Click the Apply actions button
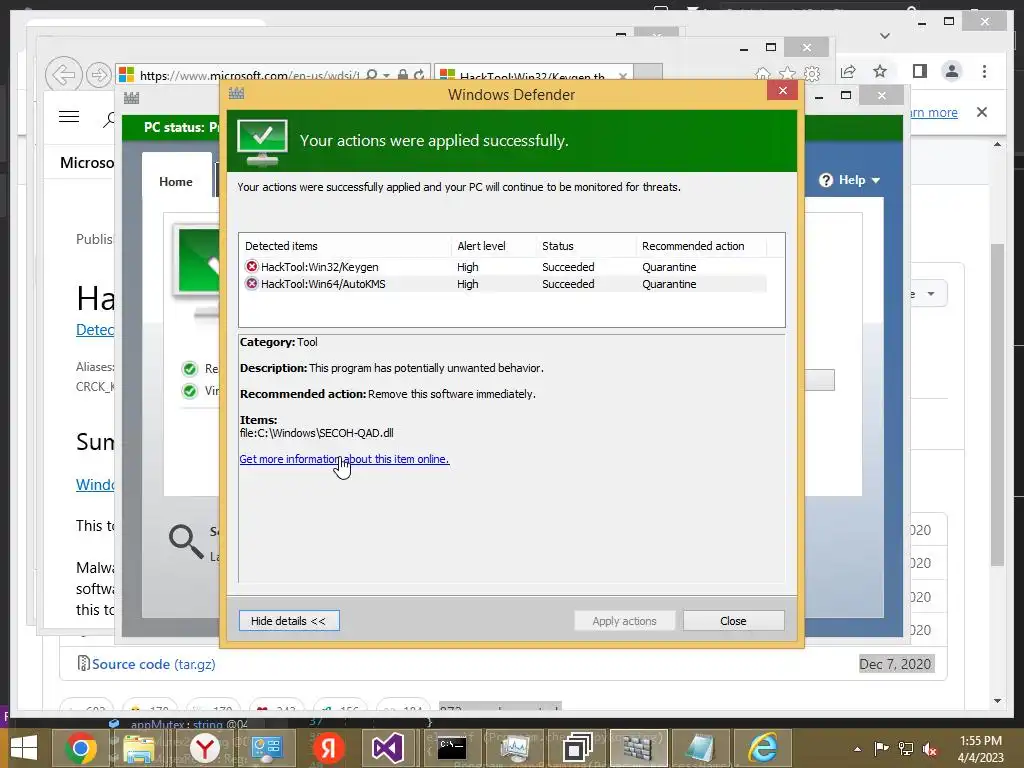The height and width of the screenshot is (768, 1024). (x=624, y=620)
